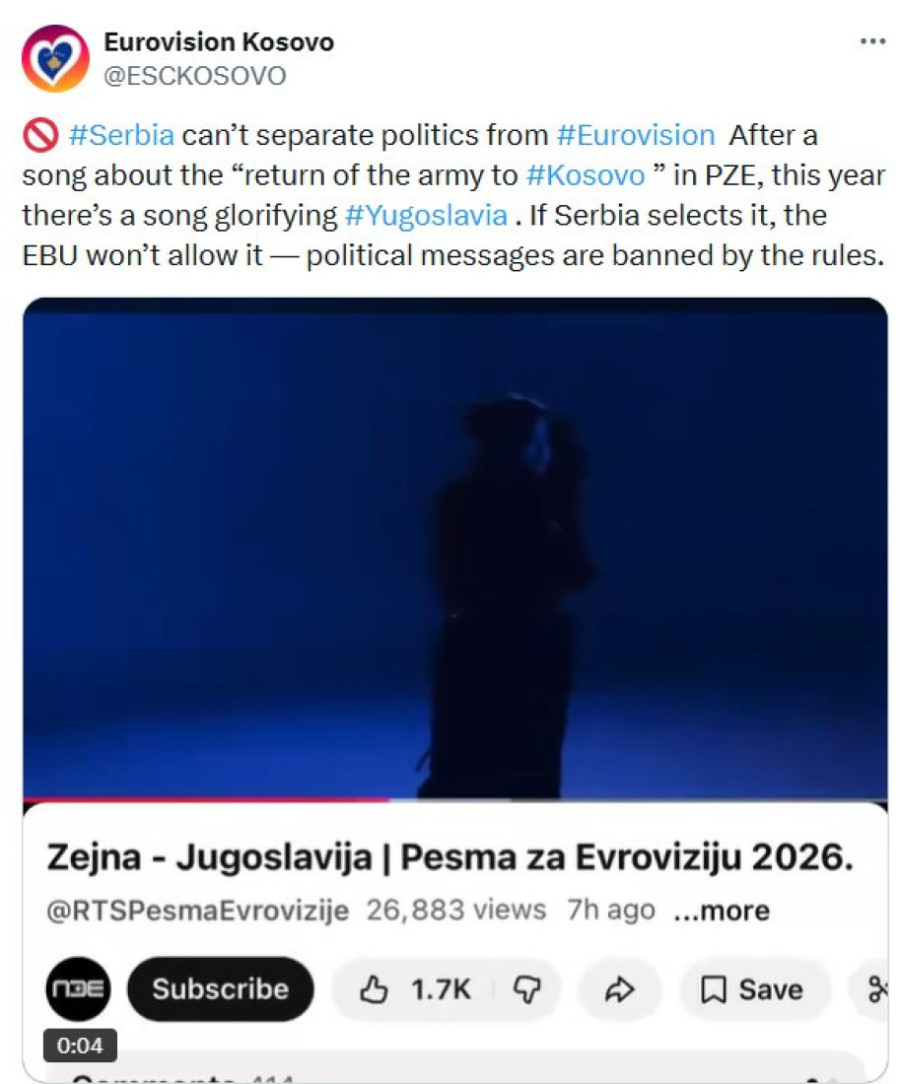Image resolution: width=900 pixels, height=1084 pixels.
Task: Click the Save bookmark icon
Action: 712,989
